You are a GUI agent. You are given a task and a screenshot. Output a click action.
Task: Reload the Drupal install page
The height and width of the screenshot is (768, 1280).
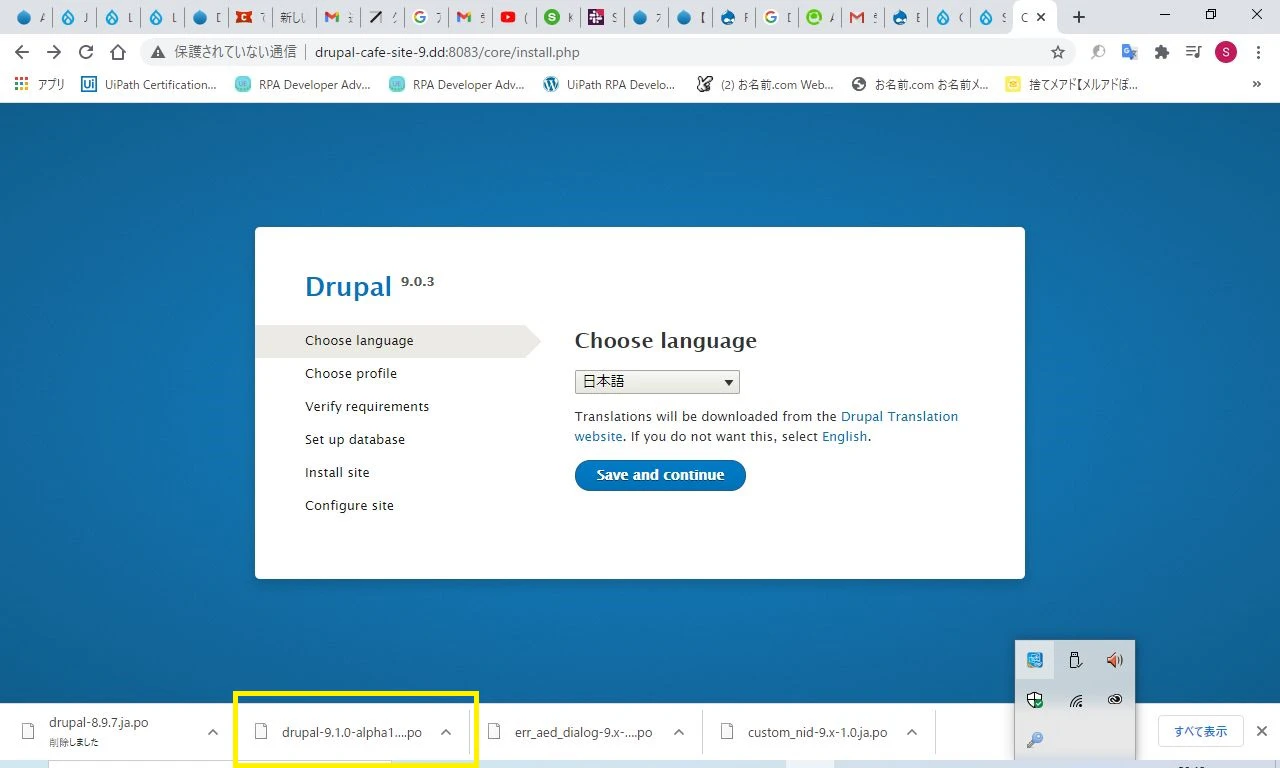[x=86, y=52]
